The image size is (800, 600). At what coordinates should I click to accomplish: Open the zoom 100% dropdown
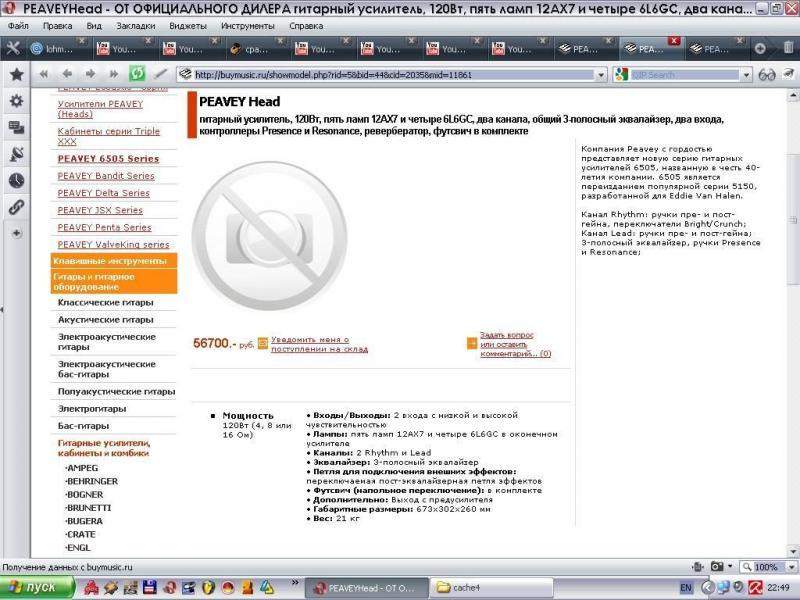tap(792, 567)
